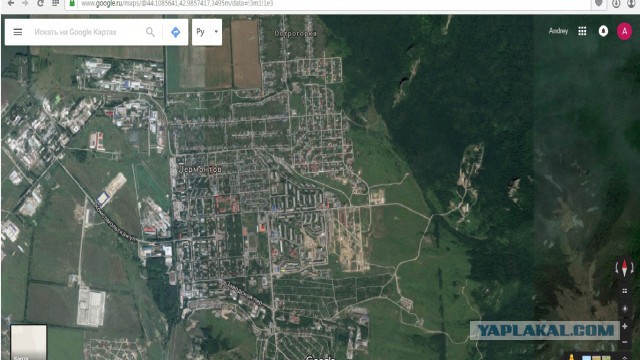Viewport: 640px width, 360px height.
Task: Rotate map counterclockwise with left compass arrow
Action: click(617, 268)
